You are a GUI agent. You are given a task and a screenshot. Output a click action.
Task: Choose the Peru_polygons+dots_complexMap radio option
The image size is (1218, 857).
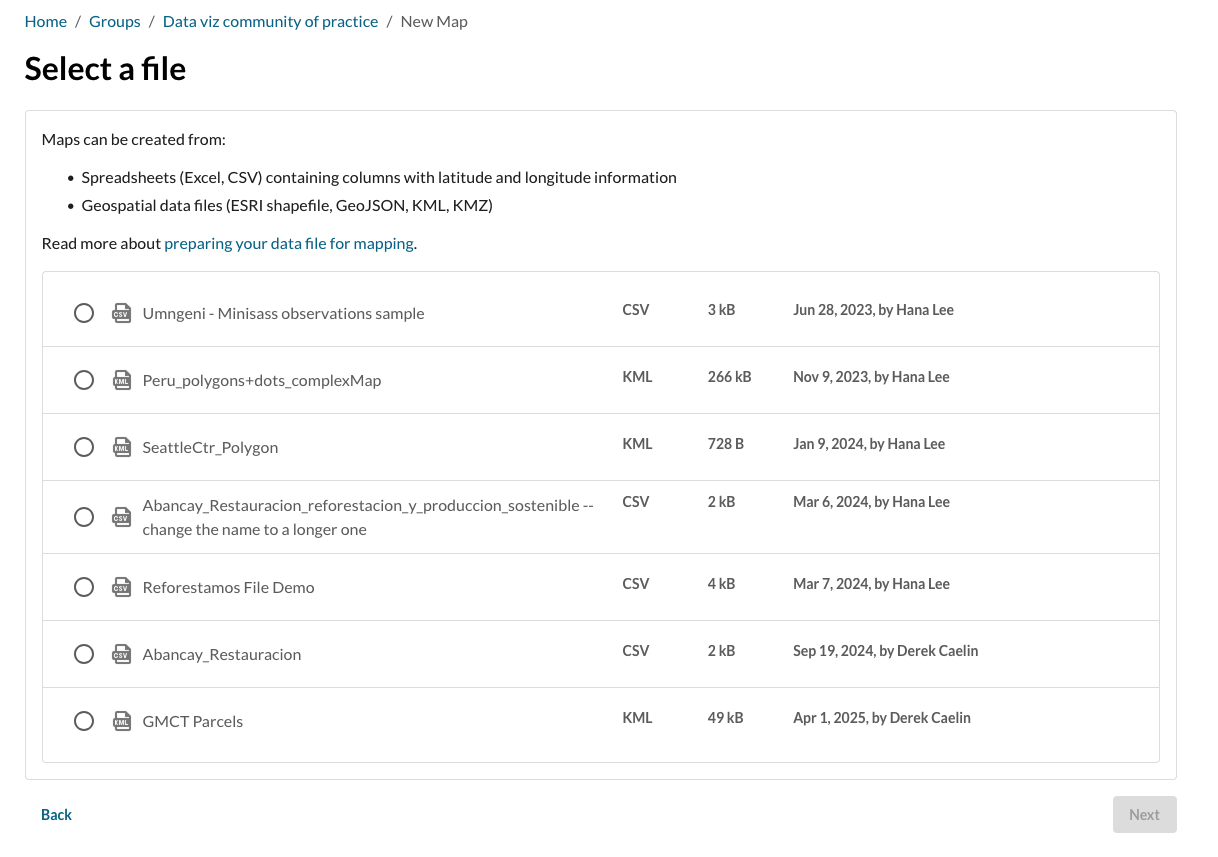84,380
